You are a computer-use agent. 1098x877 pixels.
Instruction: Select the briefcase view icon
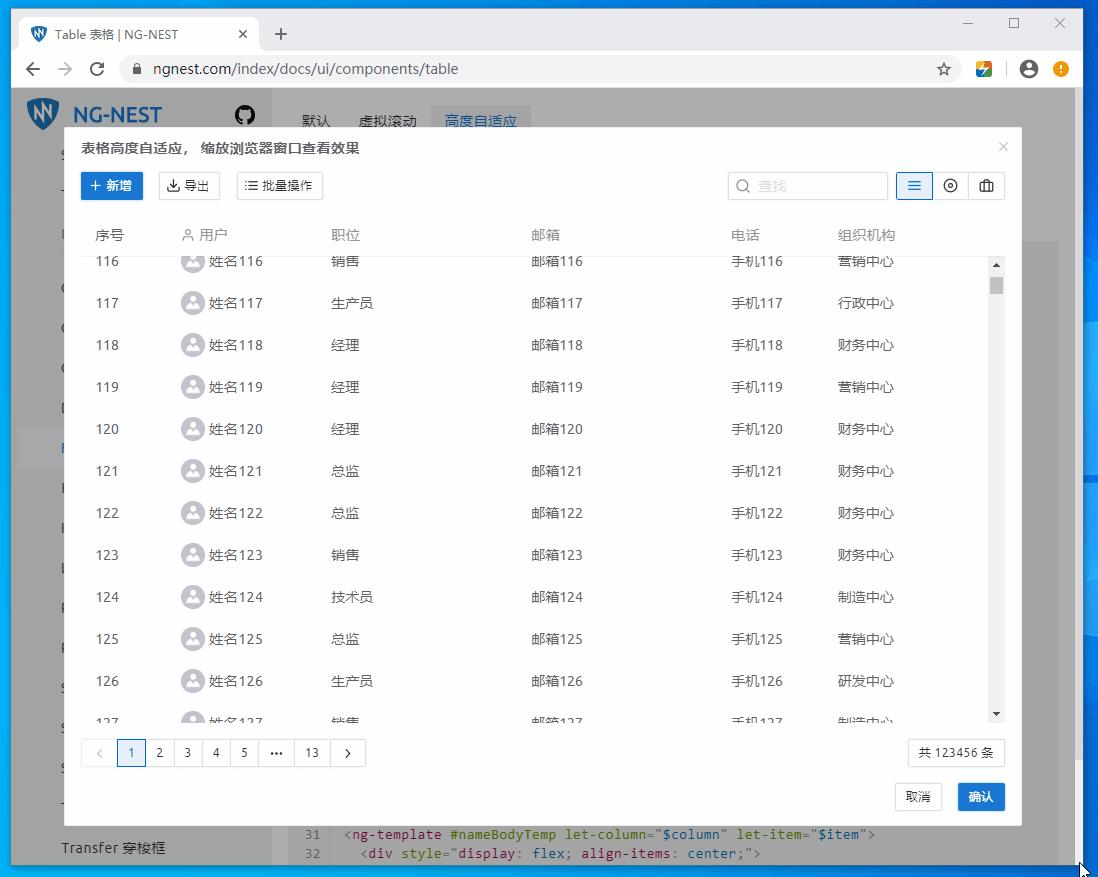click(986, 185)
